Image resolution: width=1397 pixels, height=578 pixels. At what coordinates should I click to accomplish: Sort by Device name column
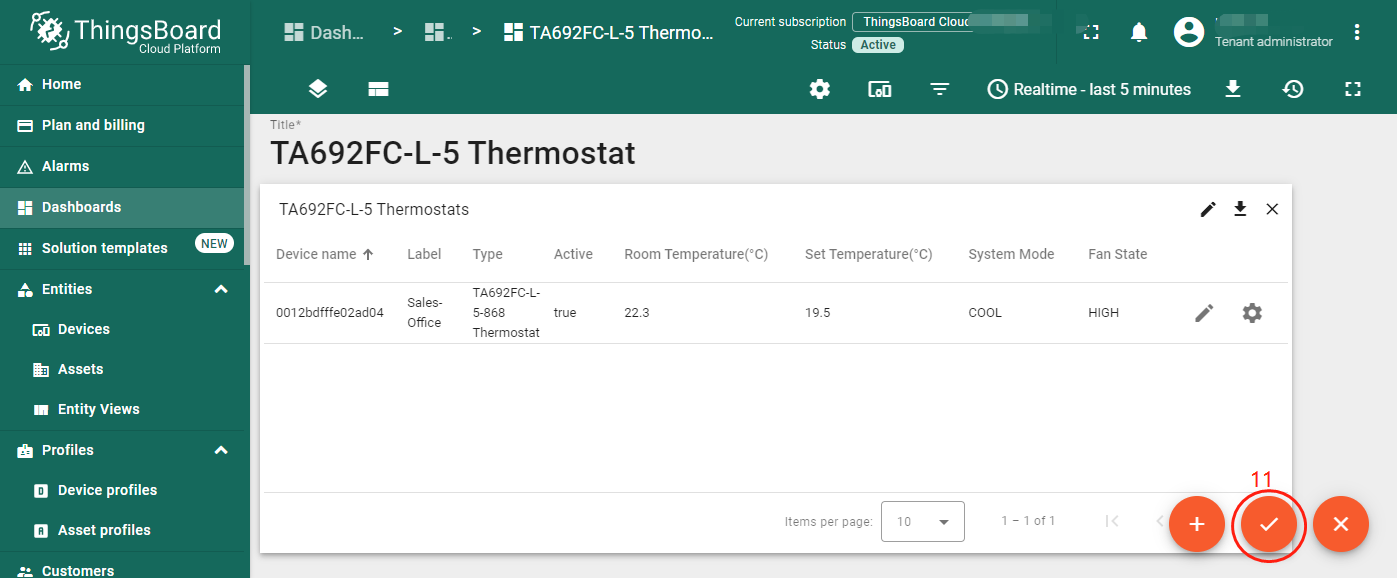325,254
